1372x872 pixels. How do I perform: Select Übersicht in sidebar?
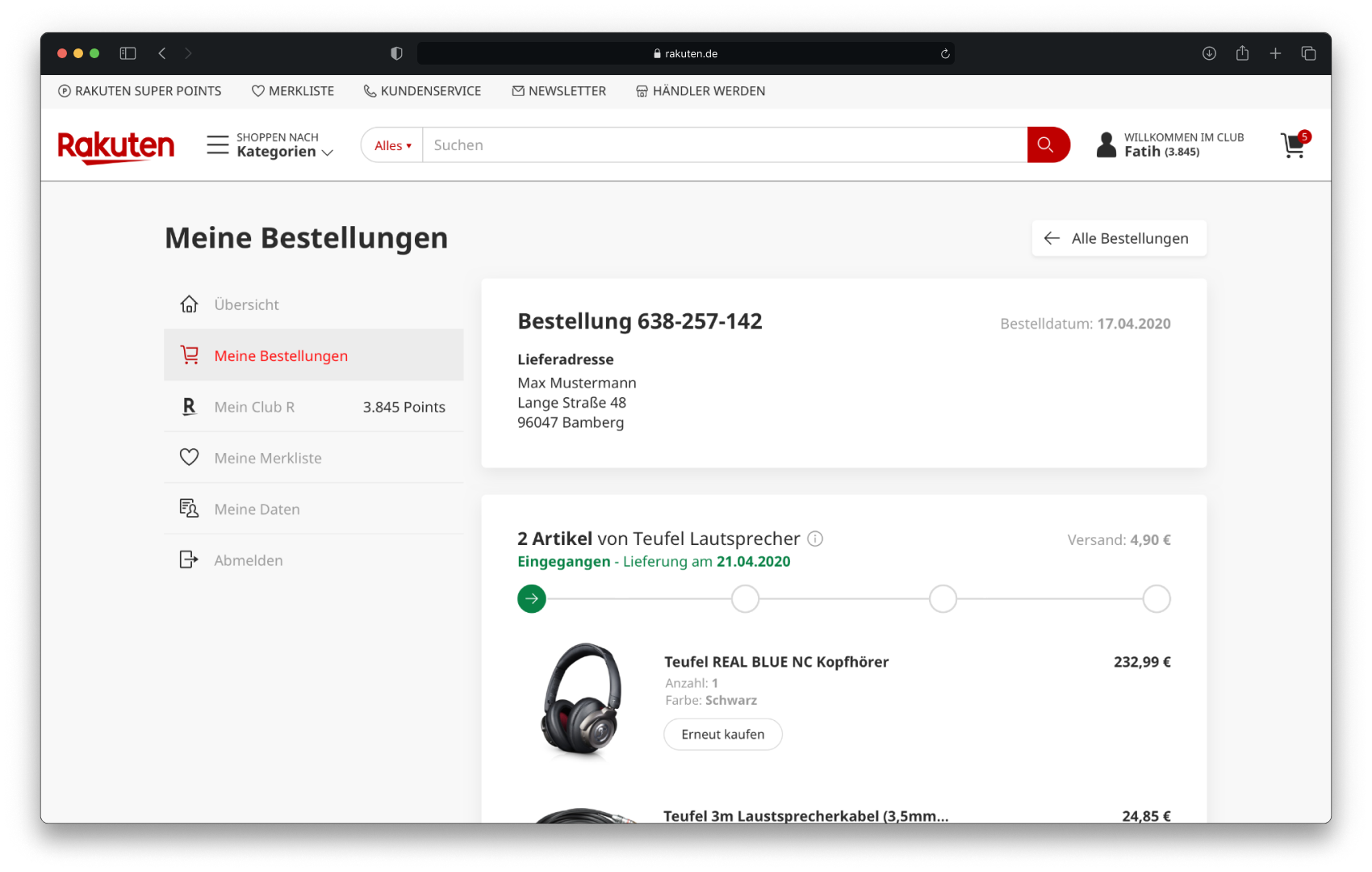coord(314,304)
